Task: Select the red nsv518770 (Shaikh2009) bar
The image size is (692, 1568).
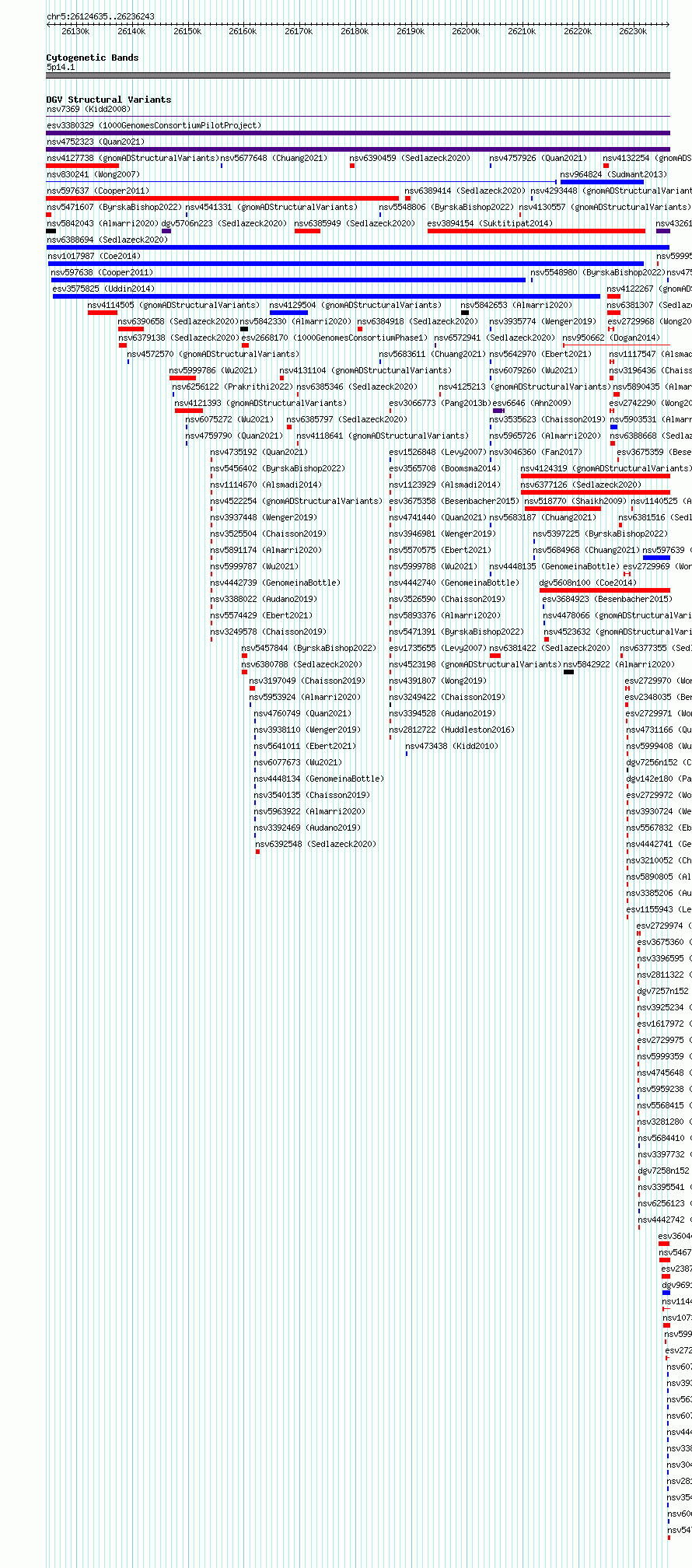Action: coord(563,509)
